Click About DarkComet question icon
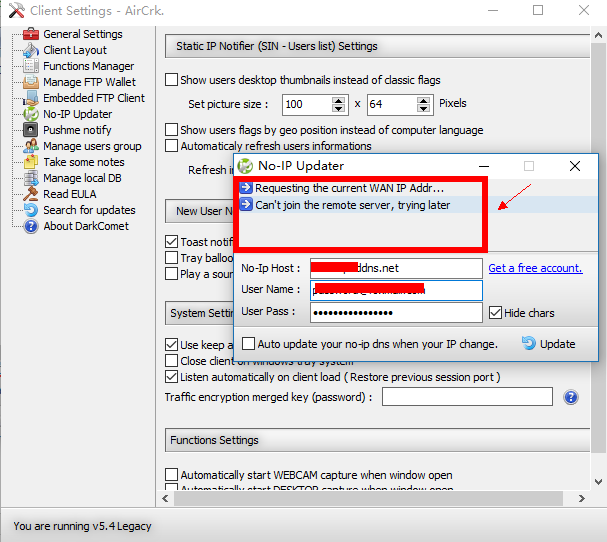Screen dimensions: 607x542 click(31, 226)
